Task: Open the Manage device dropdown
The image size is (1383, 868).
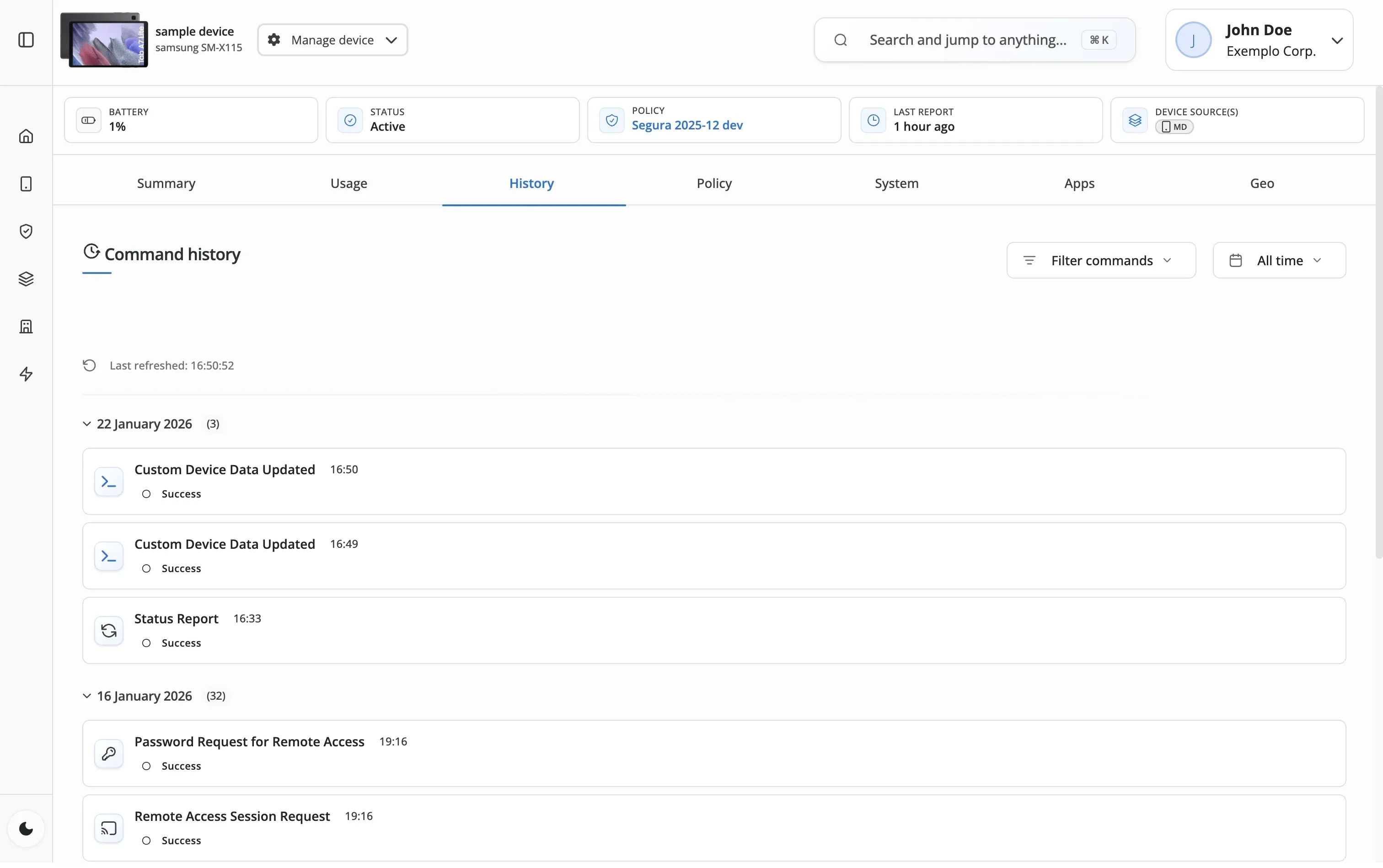Action: point(333,40)
